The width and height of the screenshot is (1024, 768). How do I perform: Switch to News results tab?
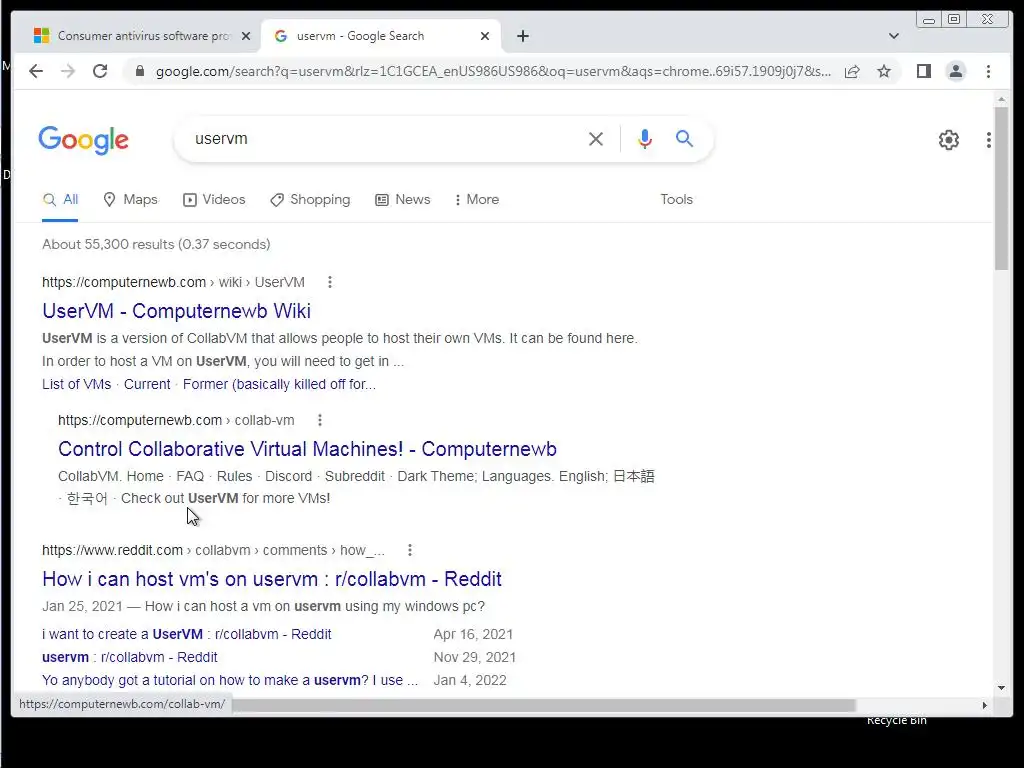403,200
